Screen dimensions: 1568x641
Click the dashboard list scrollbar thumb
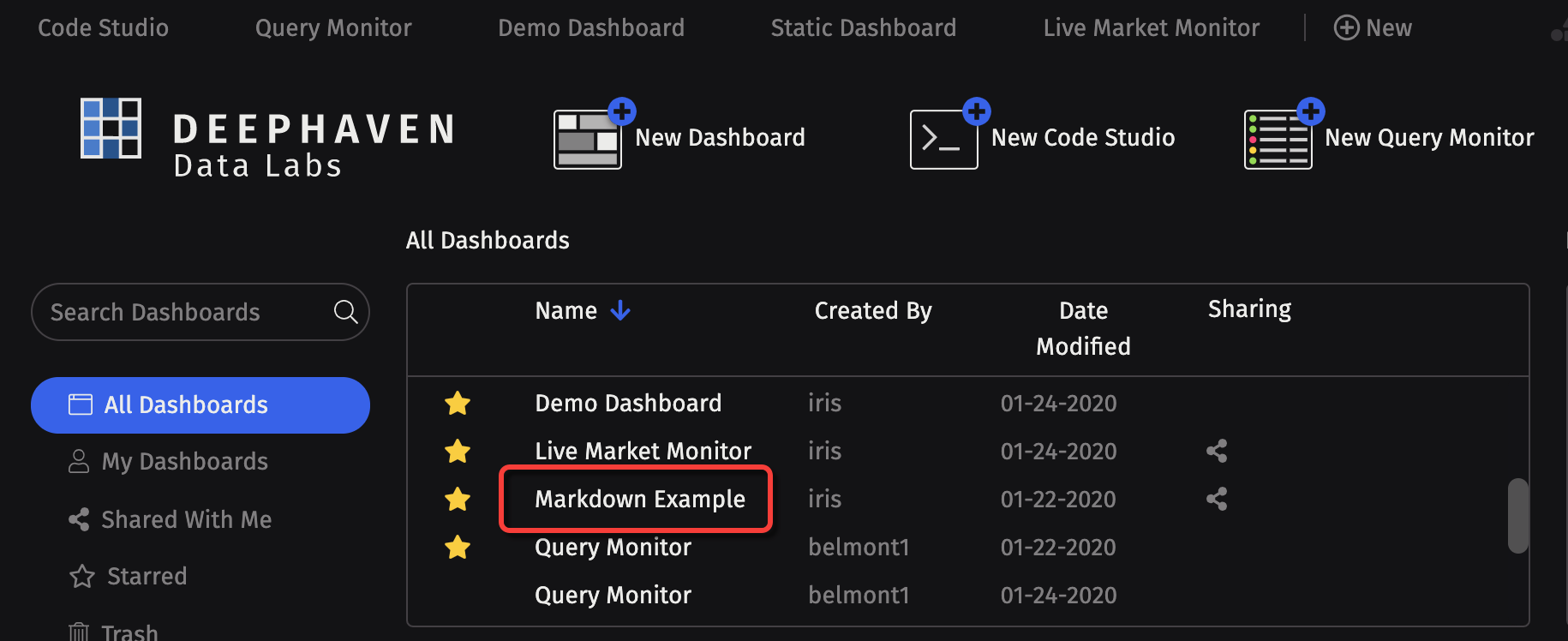point(1518,516)
